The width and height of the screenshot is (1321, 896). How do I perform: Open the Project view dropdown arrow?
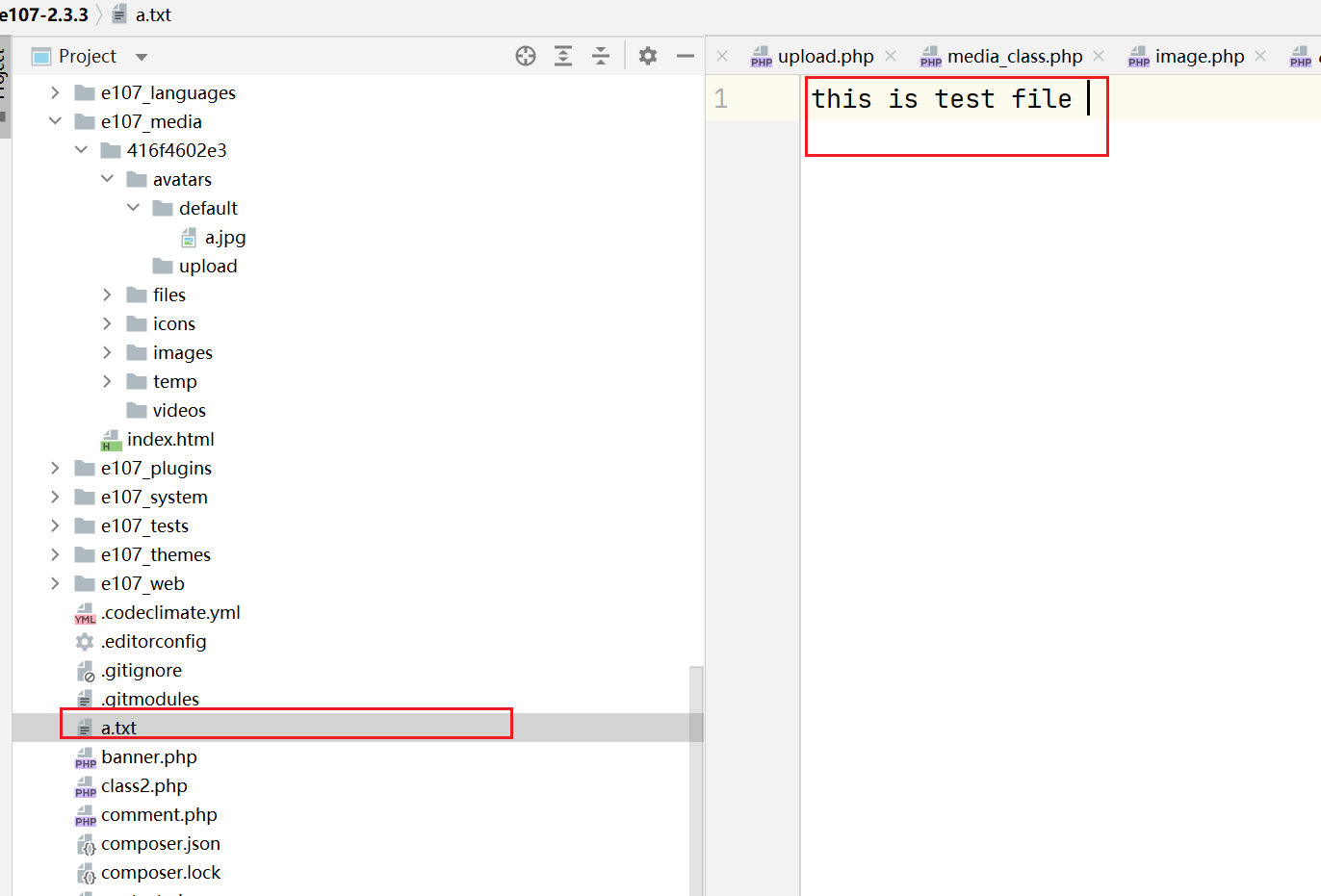pos(142,57)
